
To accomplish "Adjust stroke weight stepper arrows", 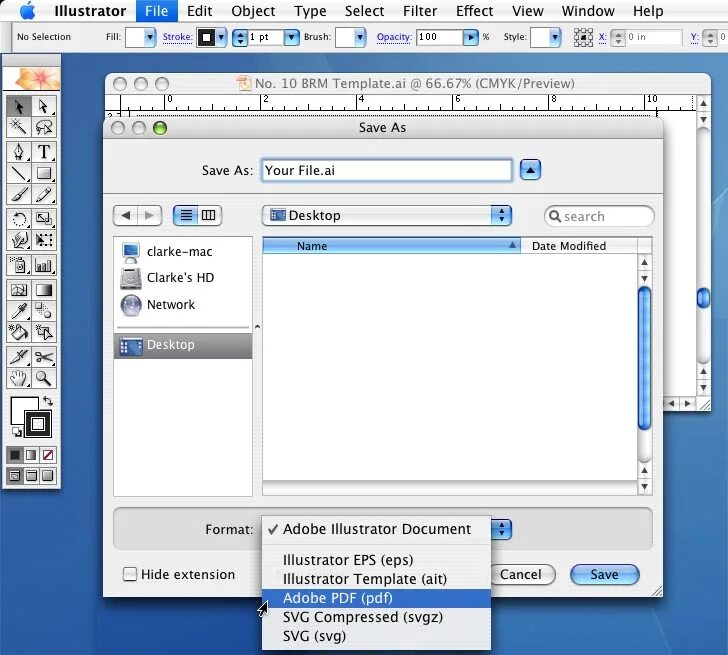I will (240, 37).
